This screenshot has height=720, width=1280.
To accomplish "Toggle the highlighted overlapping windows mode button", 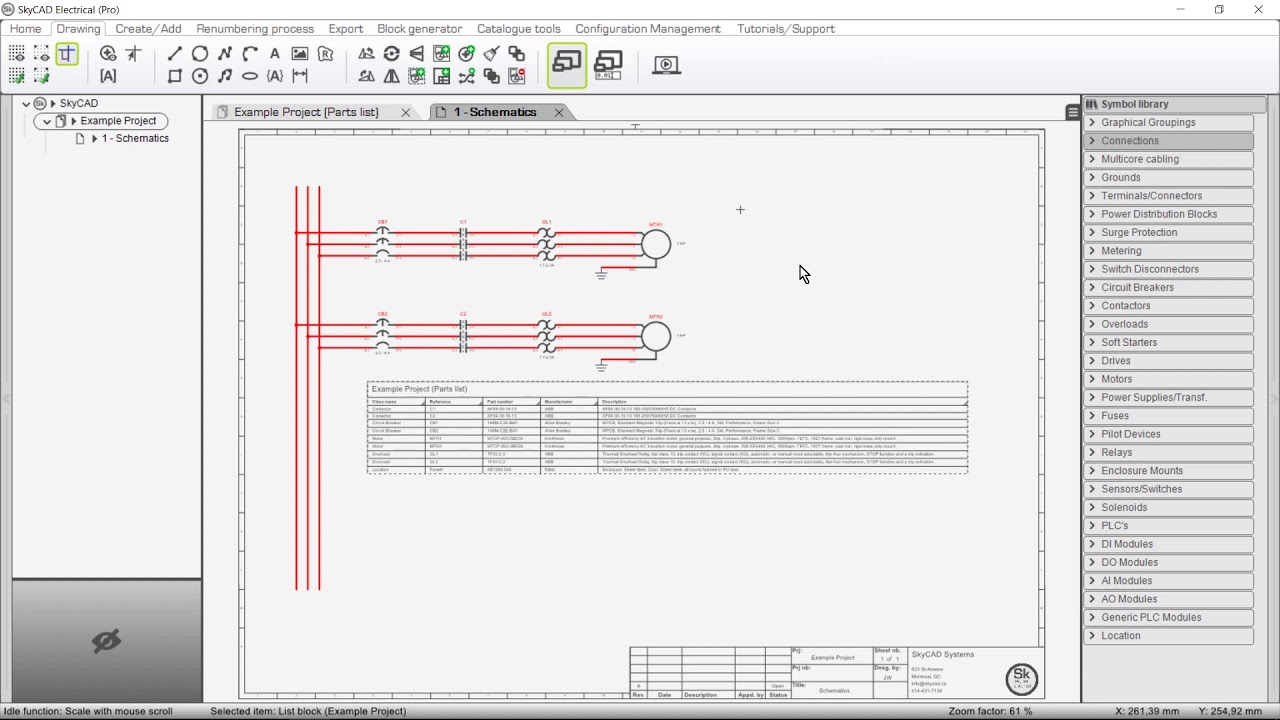I will pyautogui.click(x=567, y=65).
